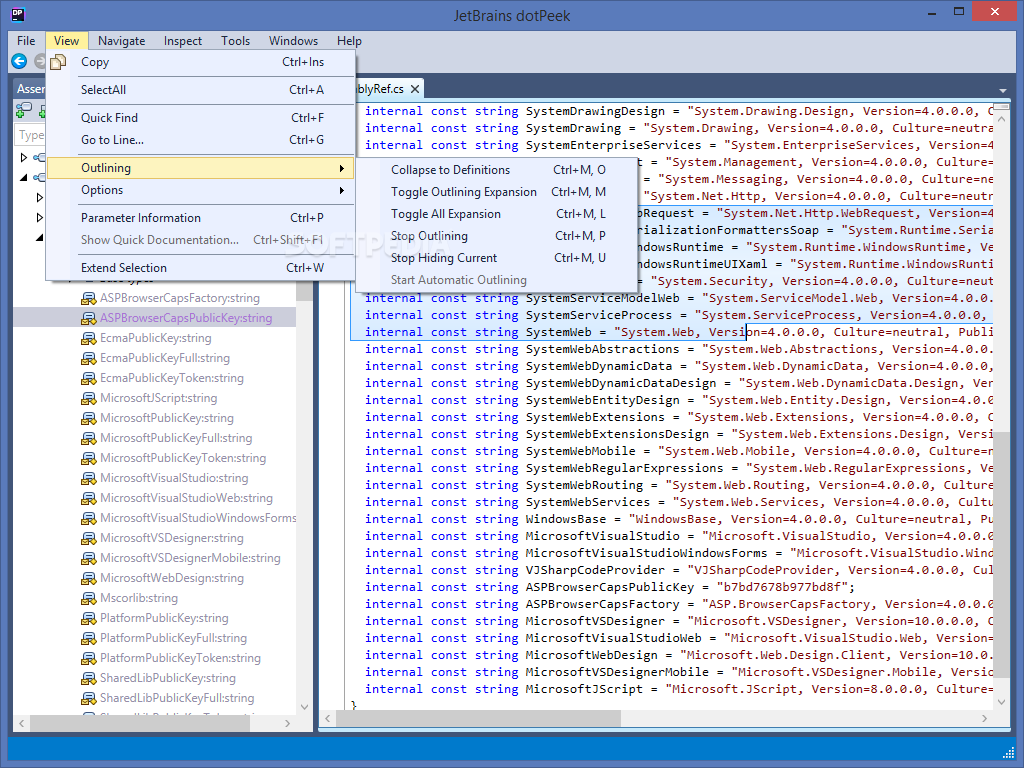Select PlatformPublicKeyFull:string in the tree

click(x=173, y=638)
